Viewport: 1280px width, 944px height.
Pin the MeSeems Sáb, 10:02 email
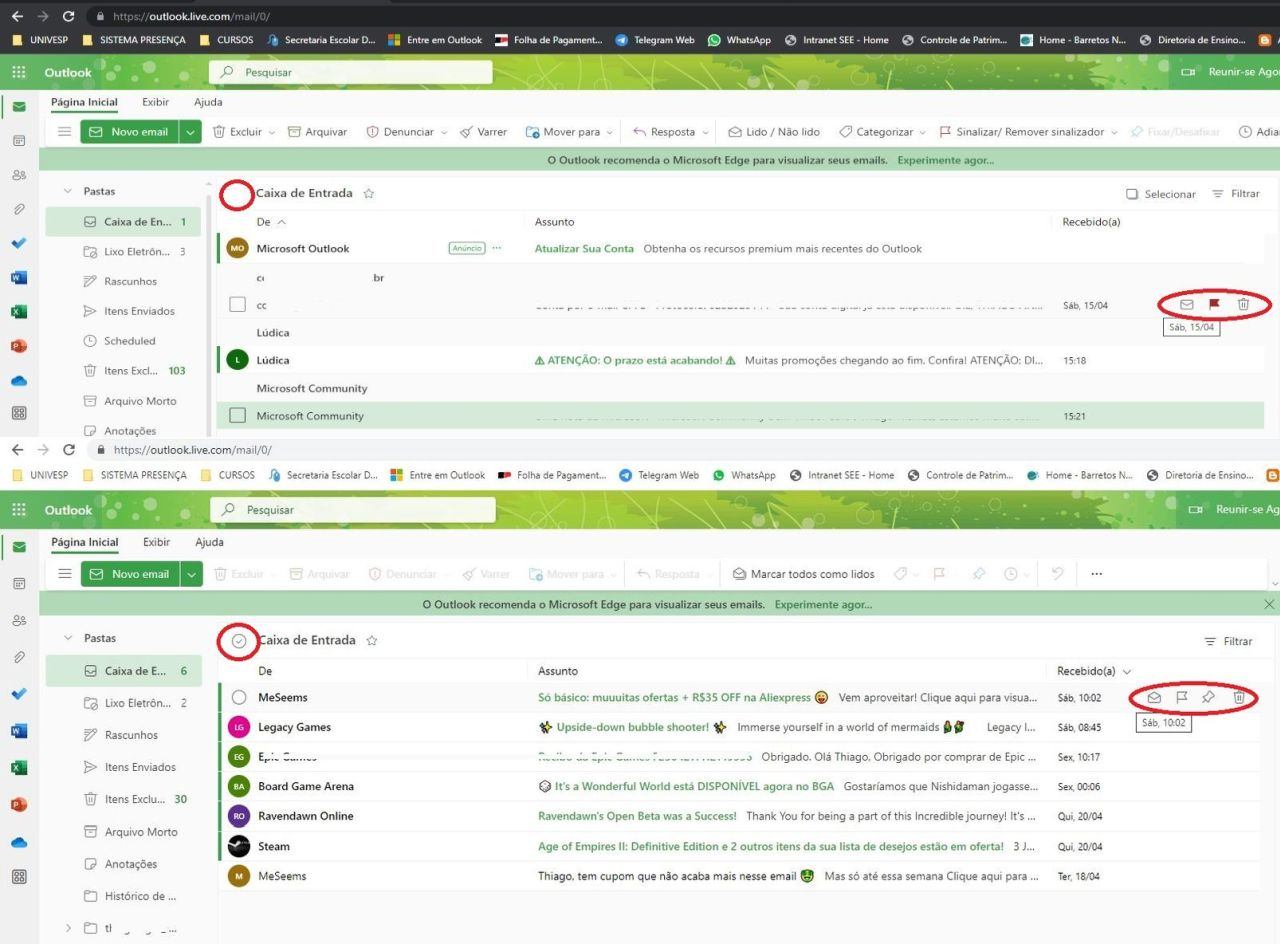click(1208, 697)
